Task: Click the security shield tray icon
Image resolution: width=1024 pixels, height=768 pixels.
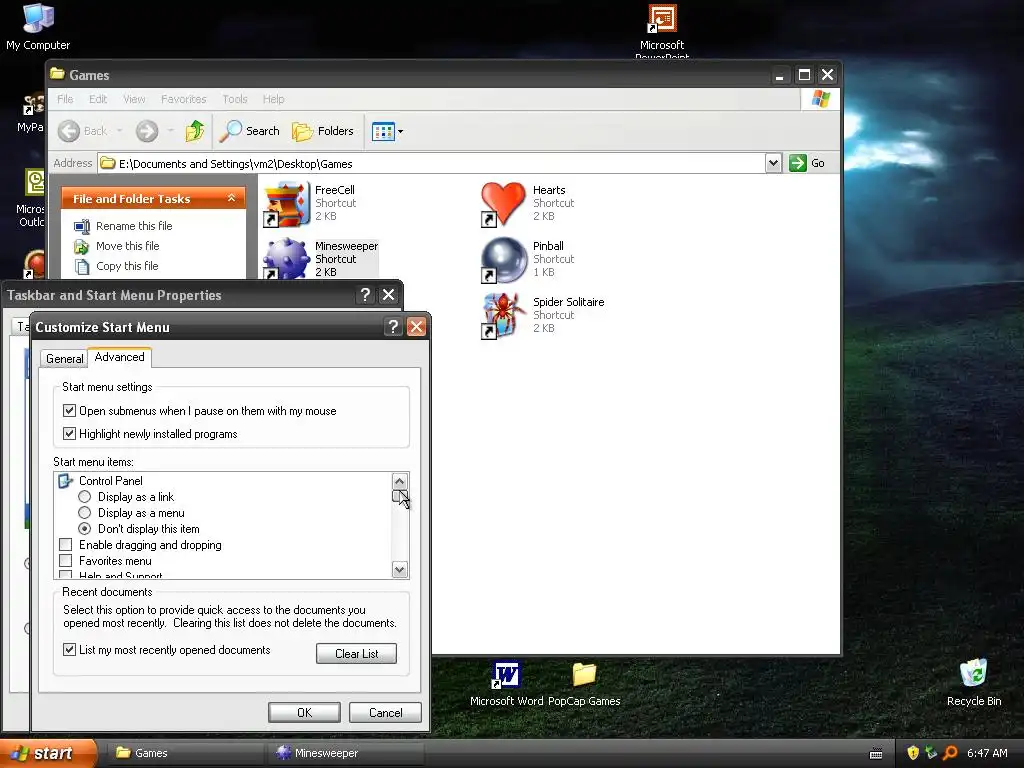Action: click(913, 753)
